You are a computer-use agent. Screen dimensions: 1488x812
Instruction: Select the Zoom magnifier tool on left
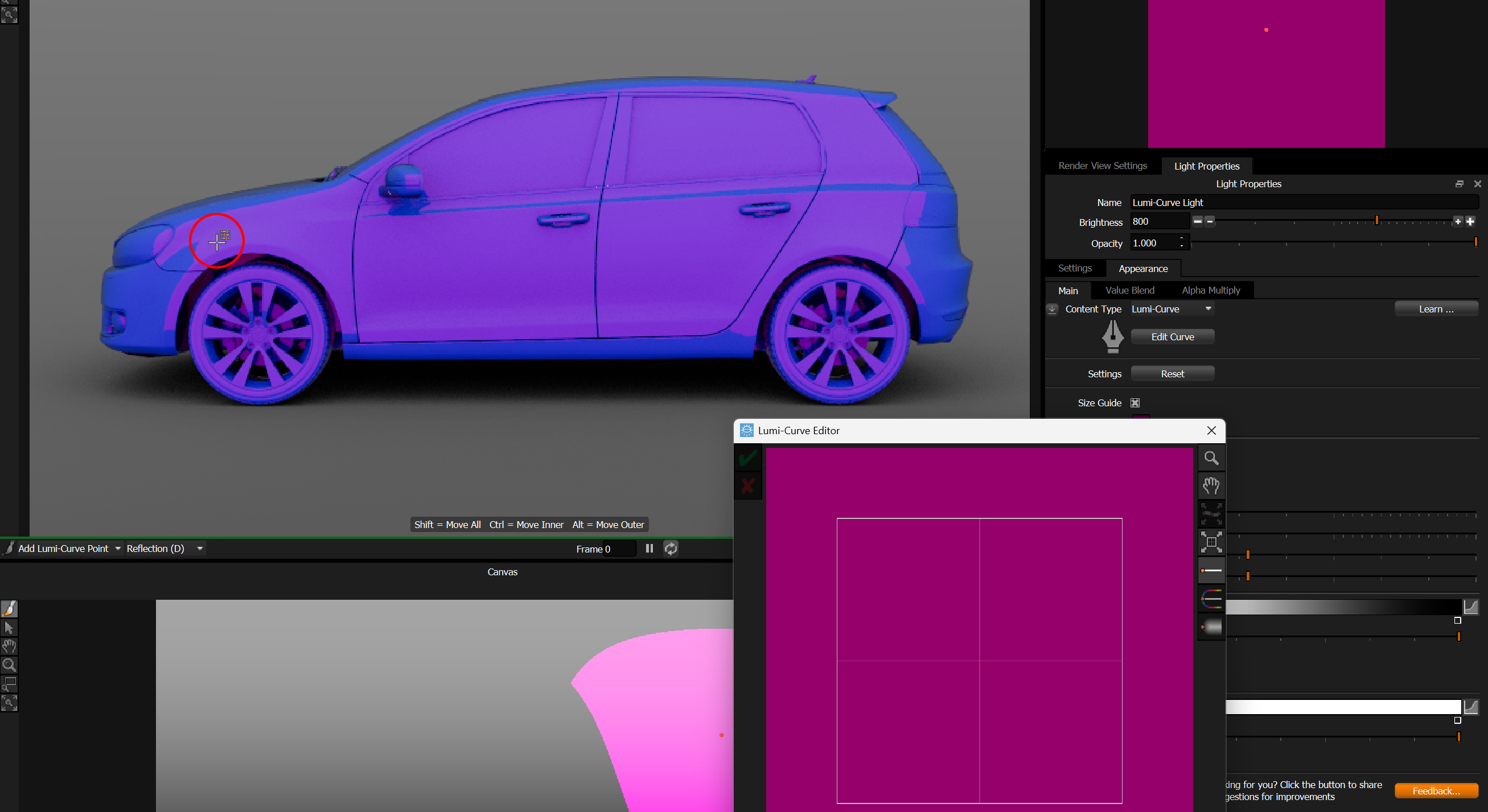pyautogui.click(x=9, y=665)
